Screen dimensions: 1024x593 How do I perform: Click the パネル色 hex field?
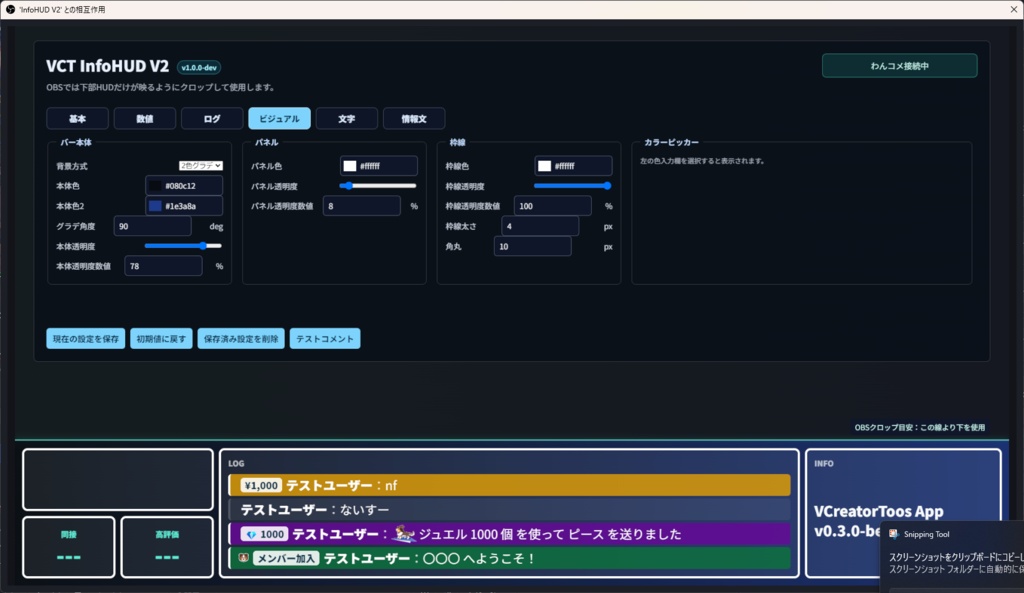click(x=378, y=166)
